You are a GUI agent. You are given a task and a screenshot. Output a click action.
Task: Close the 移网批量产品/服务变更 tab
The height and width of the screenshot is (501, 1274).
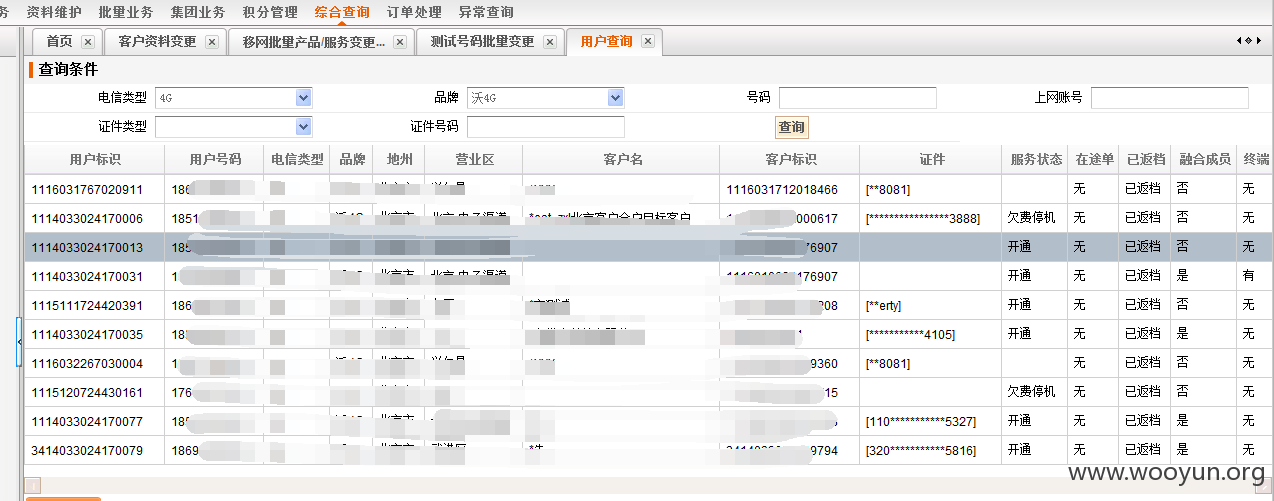[399, 42]
